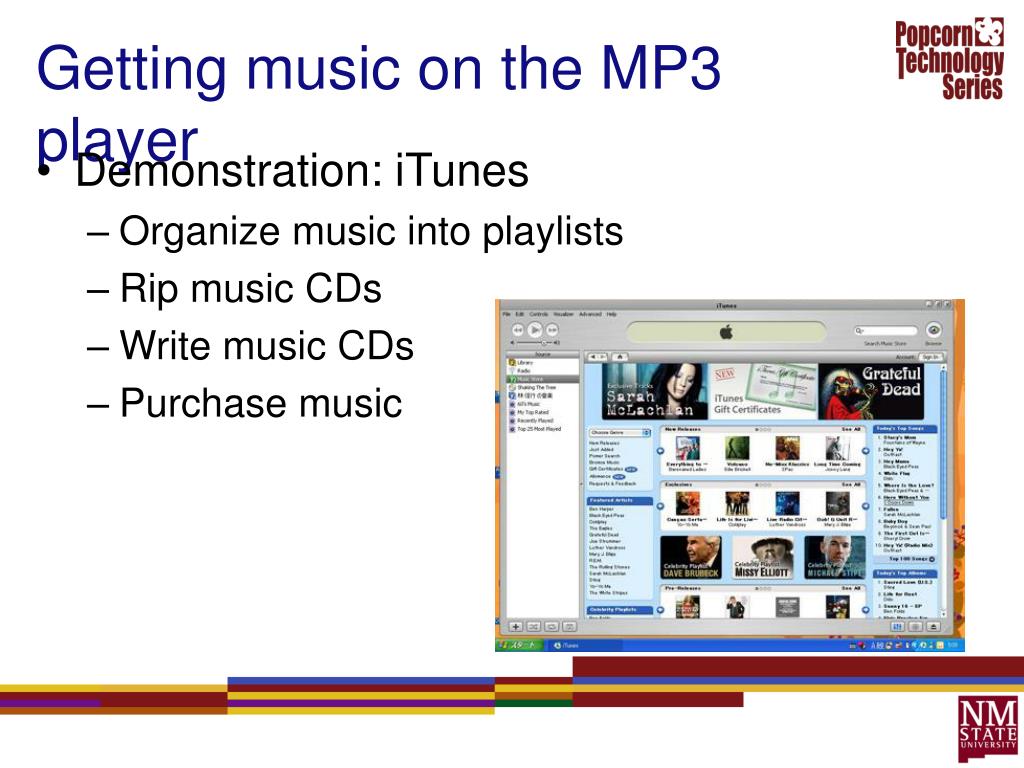
Task: Click See All for New Releases
Action: [x=850, y=429]
